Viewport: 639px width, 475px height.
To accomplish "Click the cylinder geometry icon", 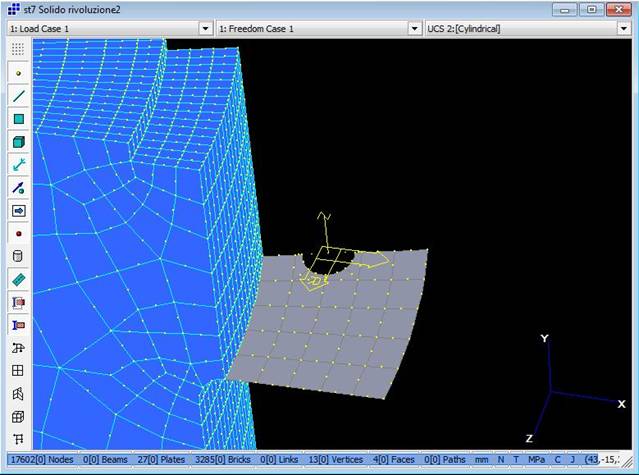I will pos(18,256).
